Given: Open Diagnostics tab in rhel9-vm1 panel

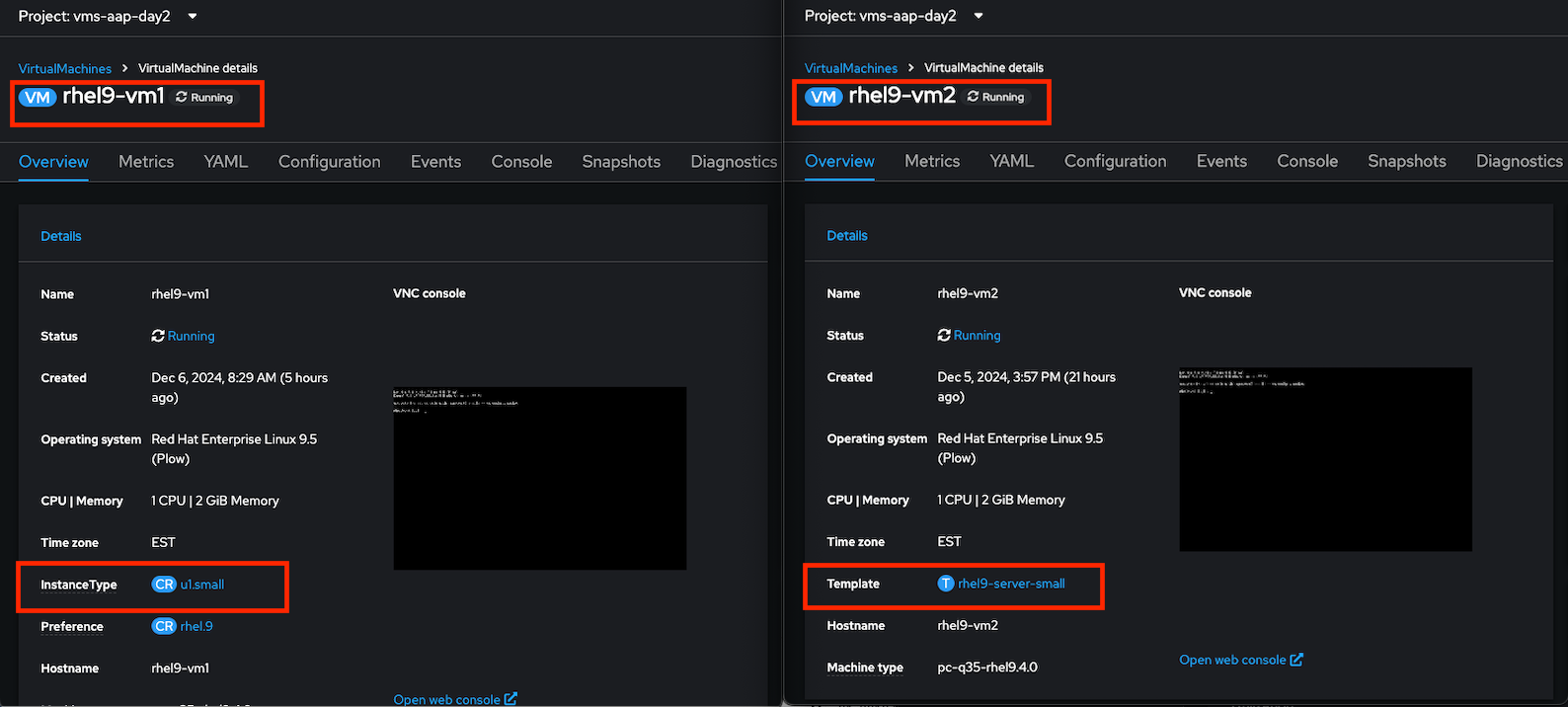Looking at the screenshot, I should (734, 161).
